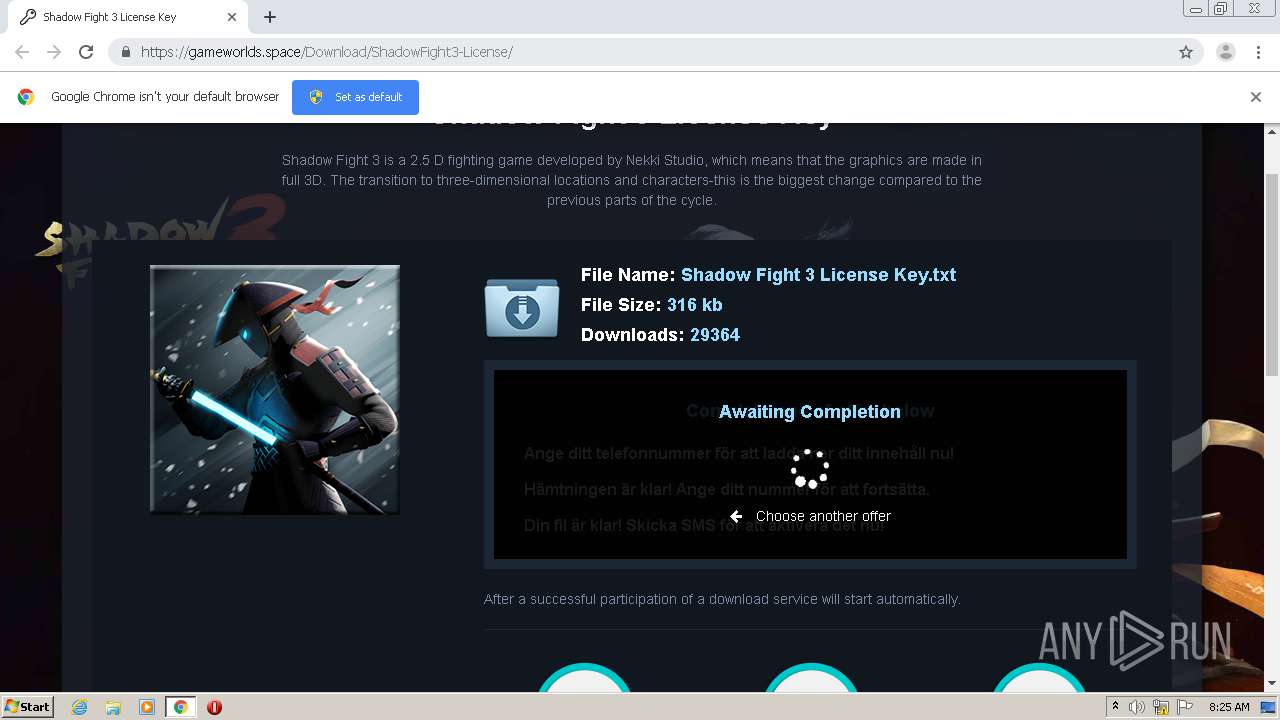The image size is (1280, 720).
Task: Click the Show desktop icon beside the clock
Action: (1269, 707)
